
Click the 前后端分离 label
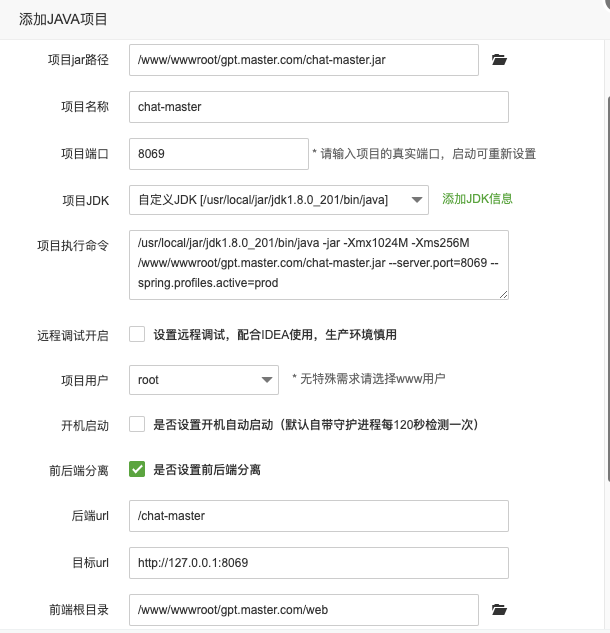point(79,470)
